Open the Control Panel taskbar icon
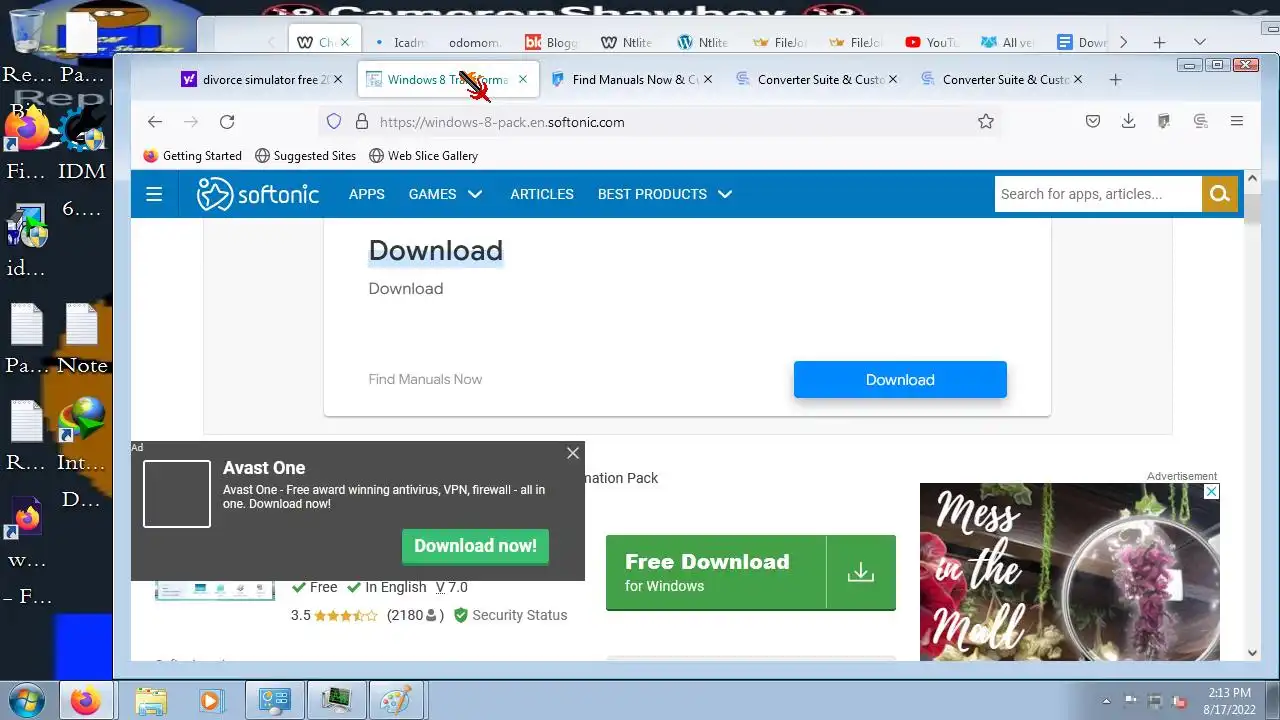This screenshot has width=1280, height=720. 275,700
